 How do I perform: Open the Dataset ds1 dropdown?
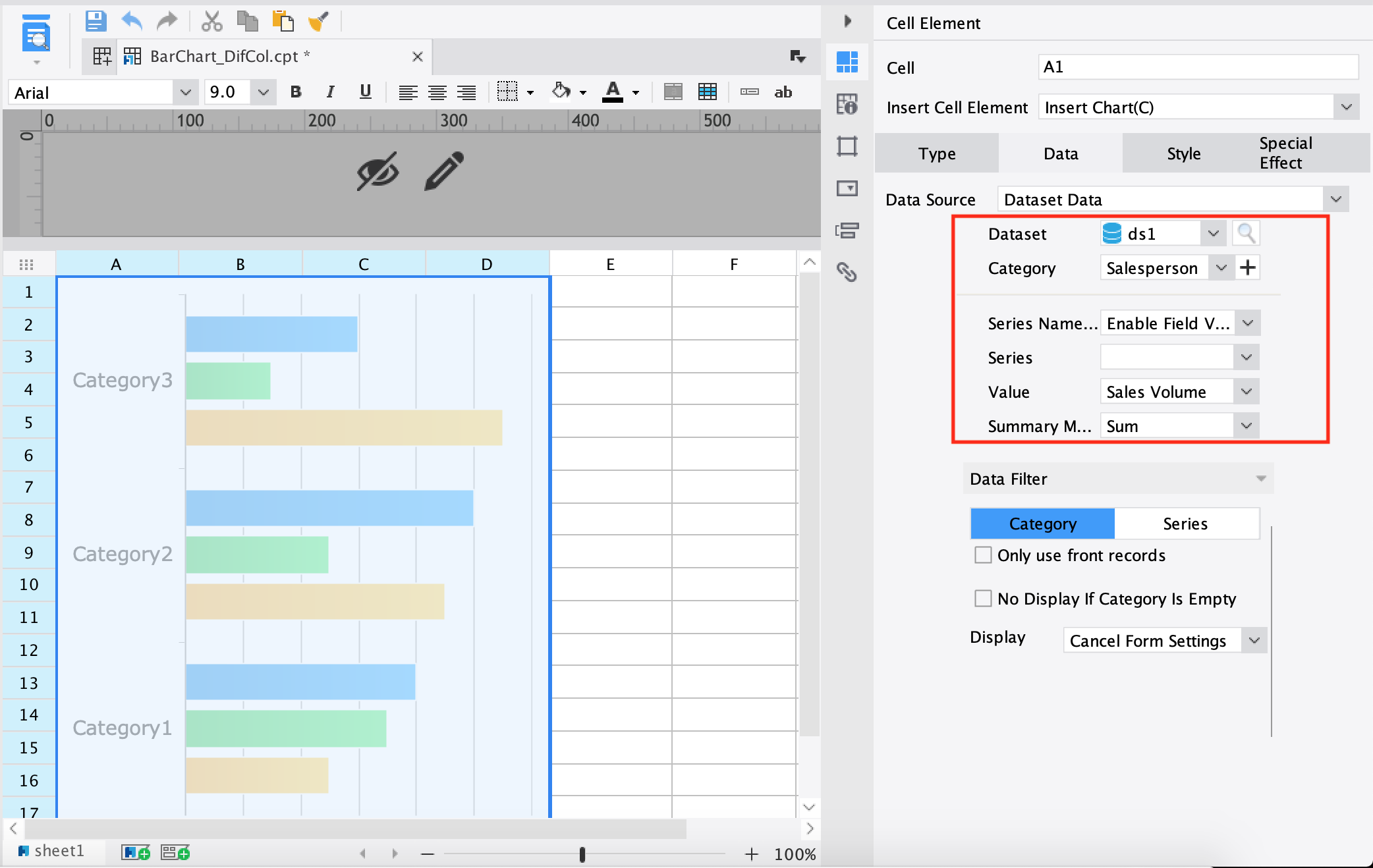coord(1212,232)
